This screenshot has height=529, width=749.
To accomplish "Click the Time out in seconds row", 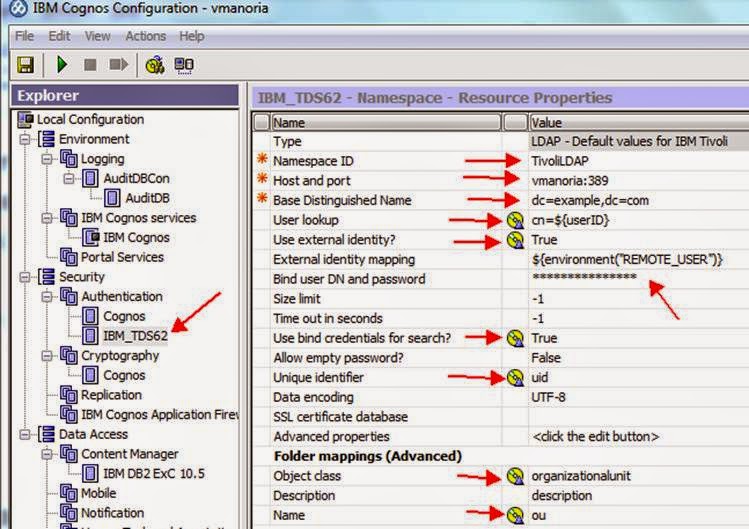I will click(x=501, y=318).
